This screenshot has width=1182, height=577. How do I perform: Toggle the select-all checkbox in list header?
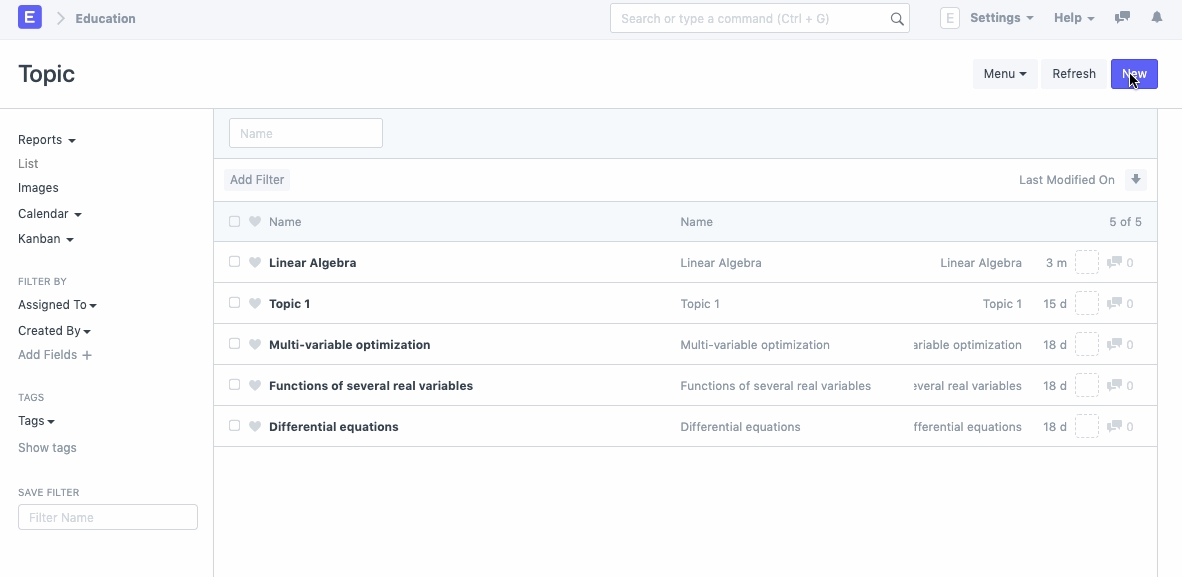(234, 222)
